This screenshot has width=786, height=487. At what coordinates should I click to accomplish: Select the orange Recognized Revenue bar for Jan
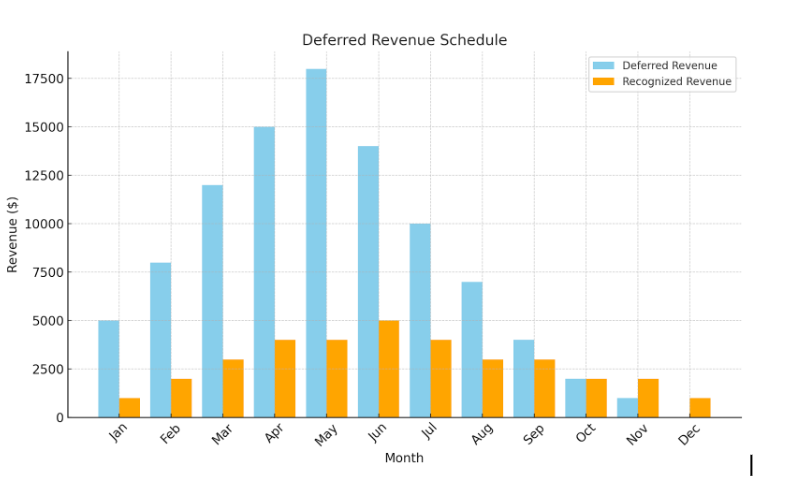pos(129,407)
